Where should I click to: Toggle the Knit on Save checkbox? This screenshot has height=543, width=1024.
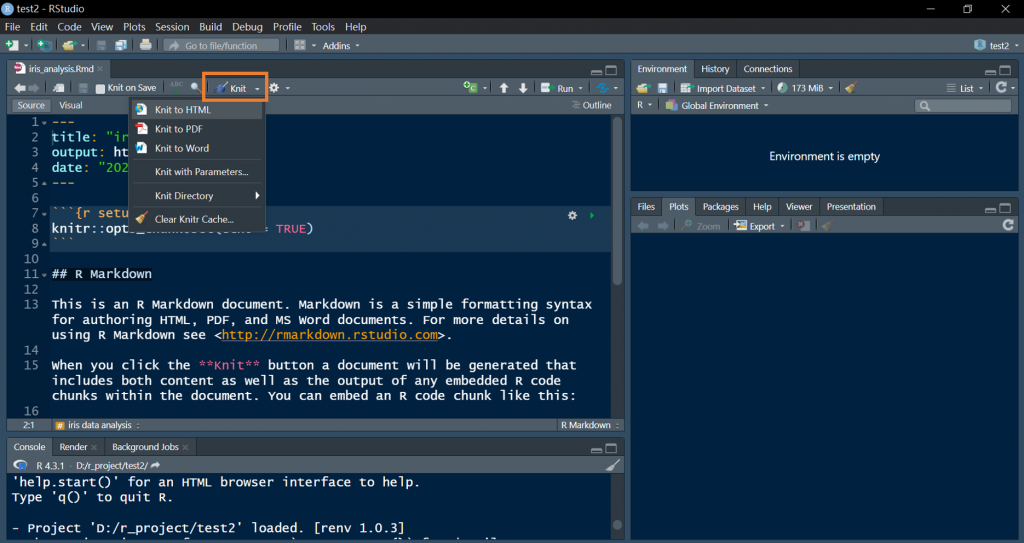click(100, 88)
